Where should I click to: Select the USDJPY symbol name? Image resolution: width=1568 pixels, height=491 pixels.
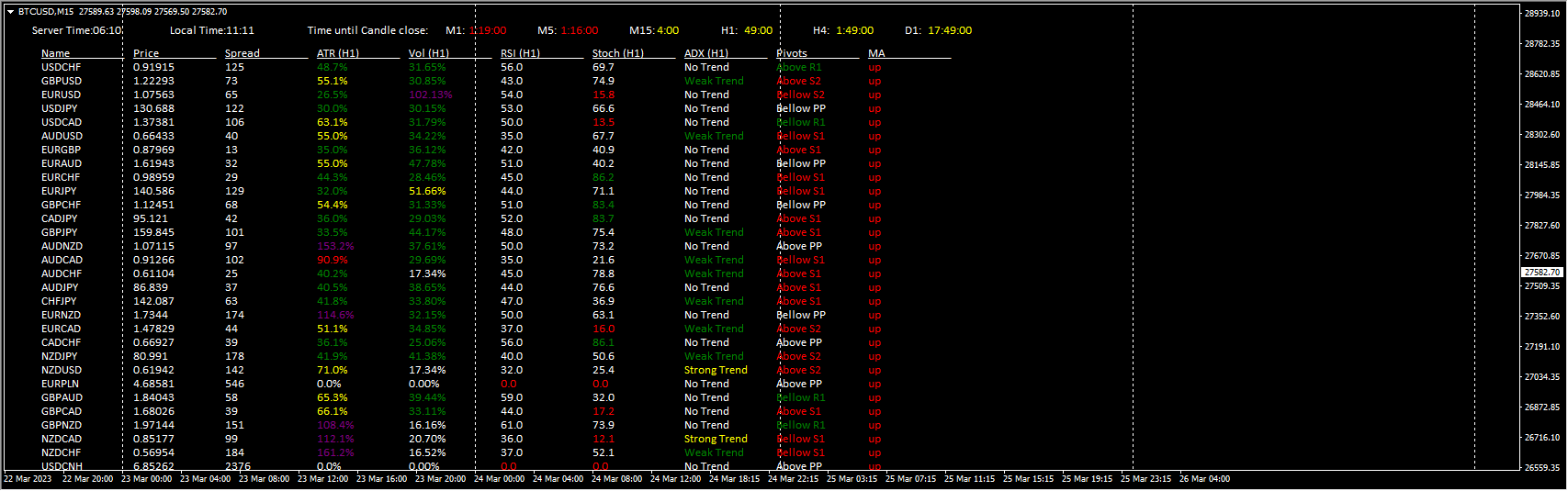point(60,108)
